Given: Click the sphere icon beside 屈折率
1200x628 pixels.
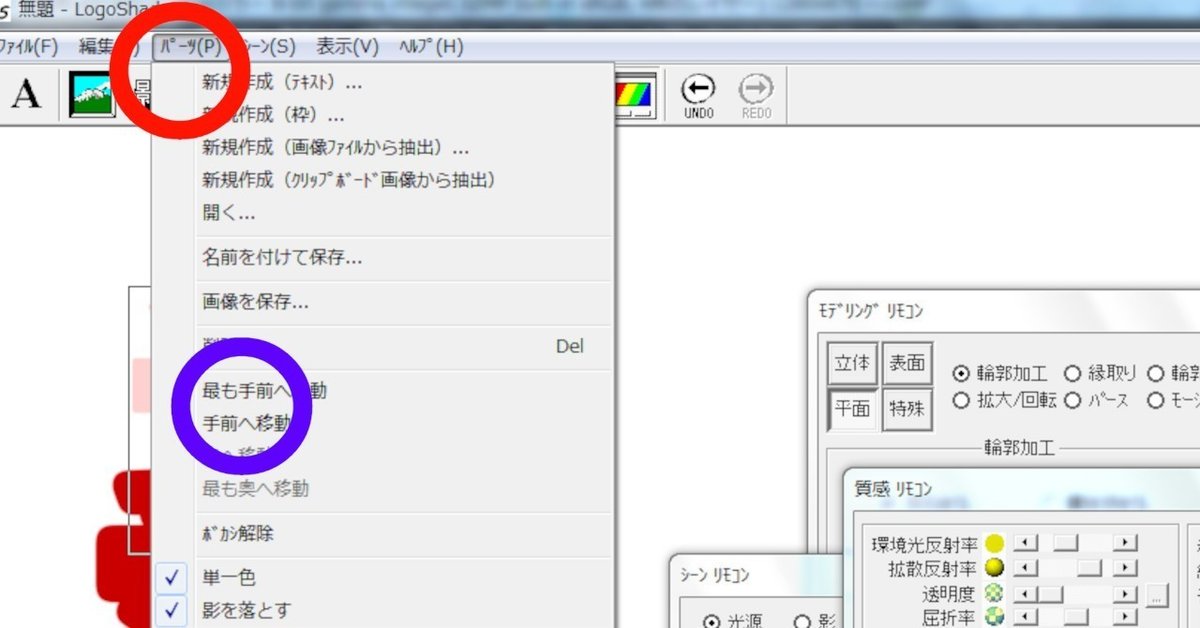Looking at the screenshot, I should [x=994, y=617].
